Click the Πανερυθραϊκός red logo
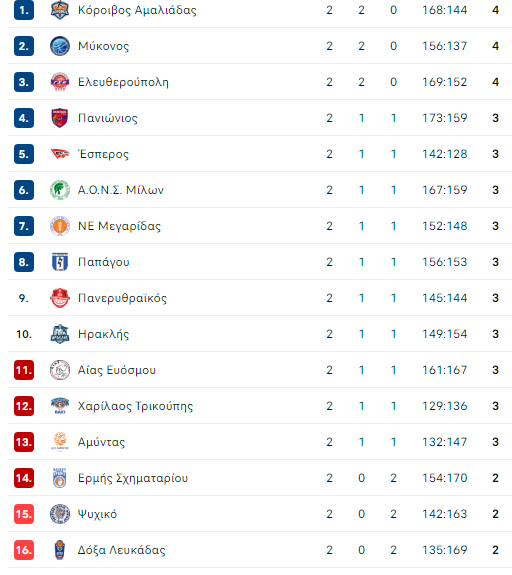Viewport: 512px width, 575px height. click(x=60, y=298)
